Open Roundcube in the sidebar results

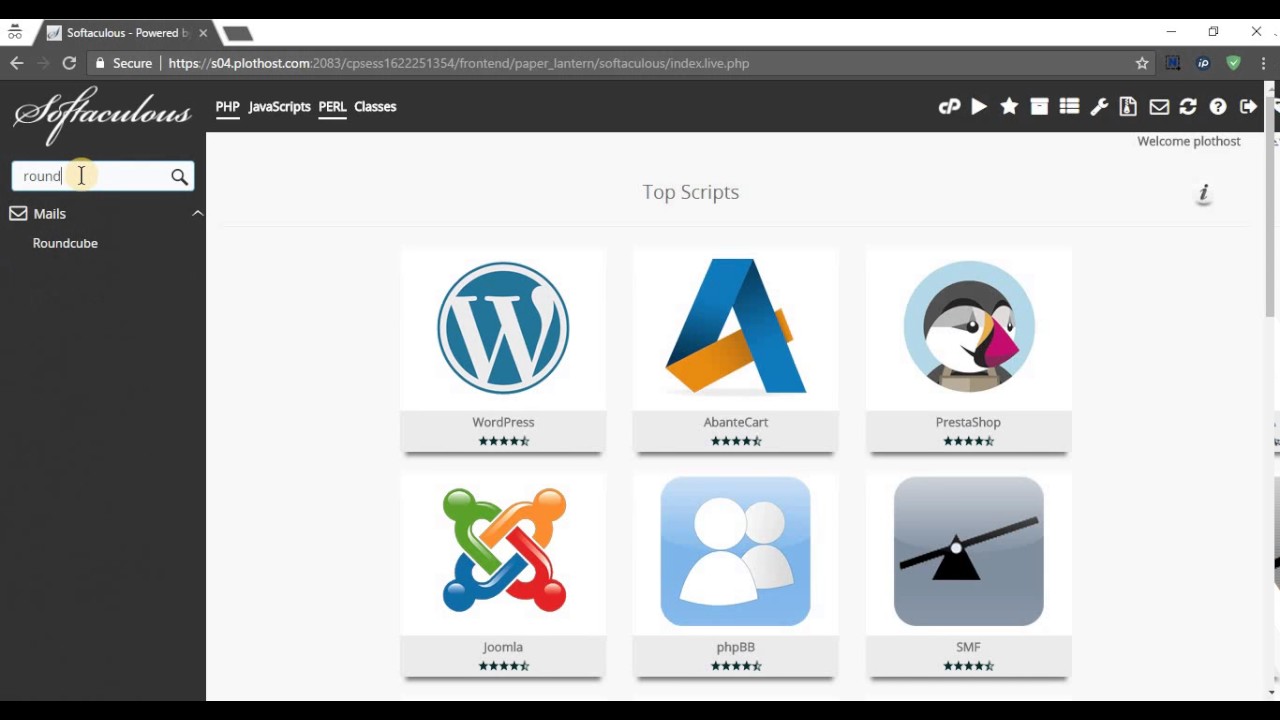[65, 243]
